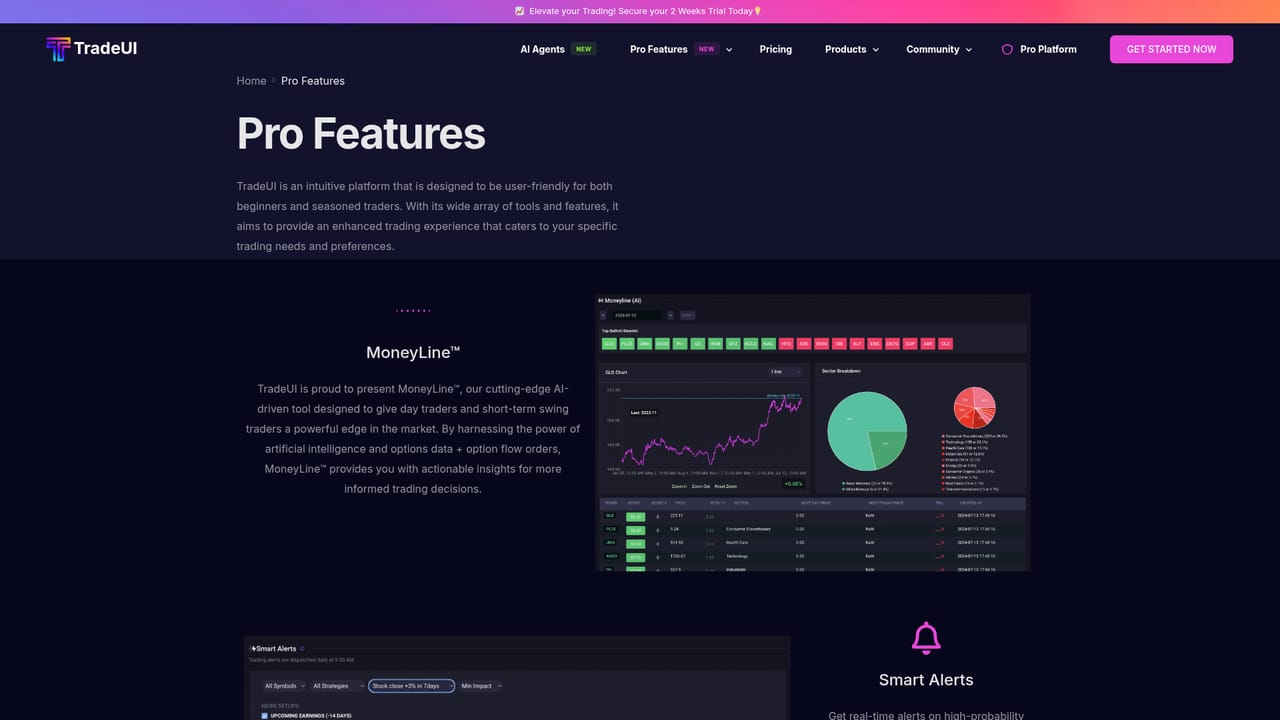Click the NEW badge beside Pro Features

click(x=707, y=49)
